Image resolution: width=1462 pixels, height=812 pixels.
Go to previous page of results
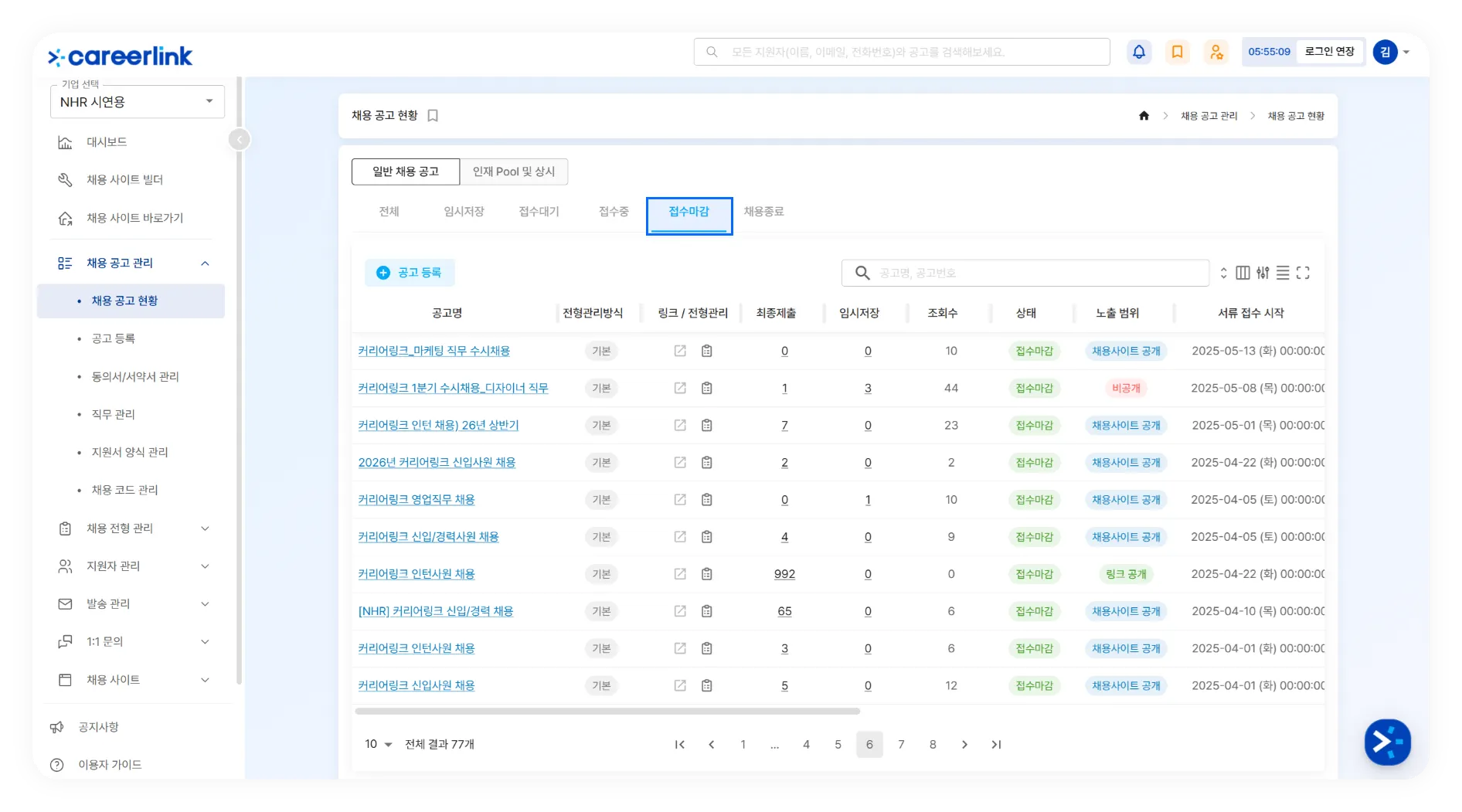[712, 745]
